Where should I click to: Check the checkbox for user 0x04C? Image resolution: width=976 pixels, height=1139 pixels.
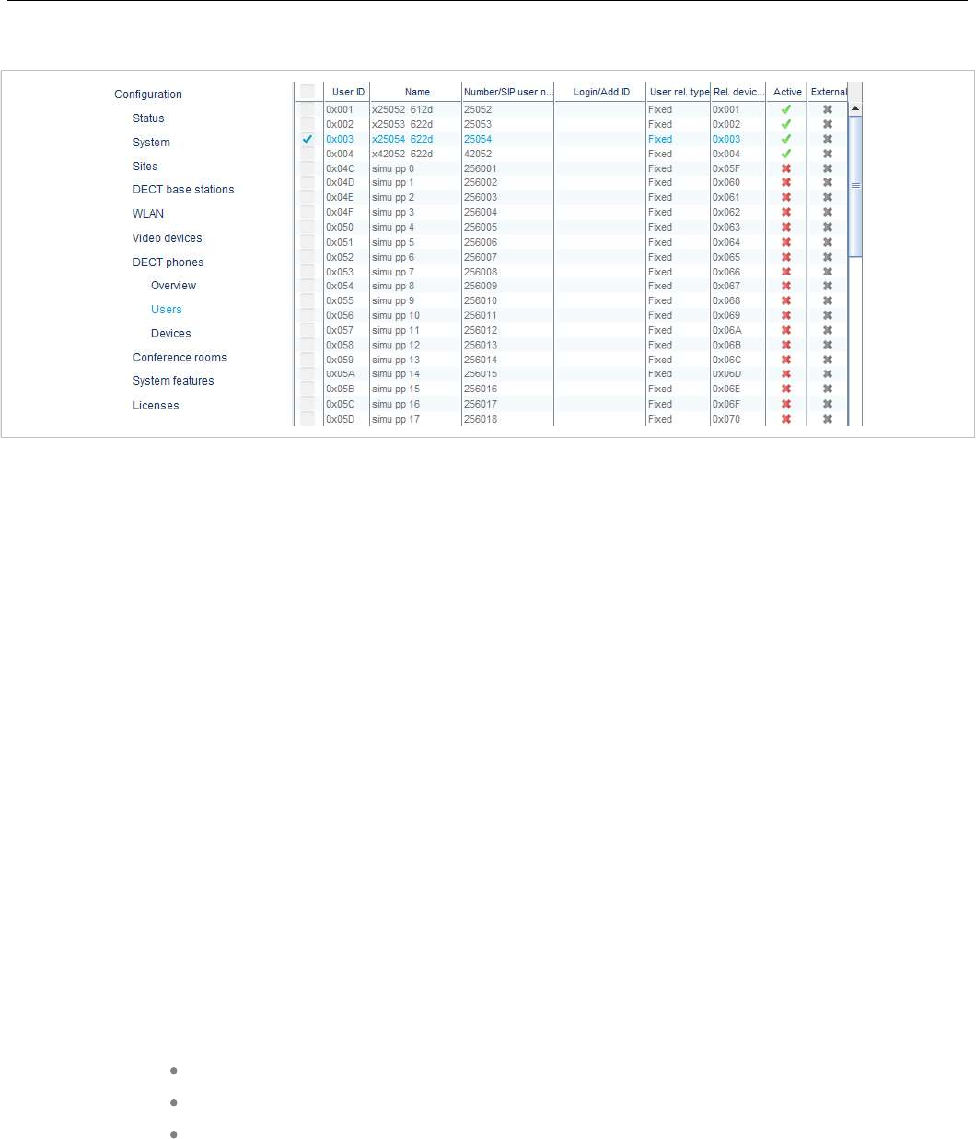point(308,169)
